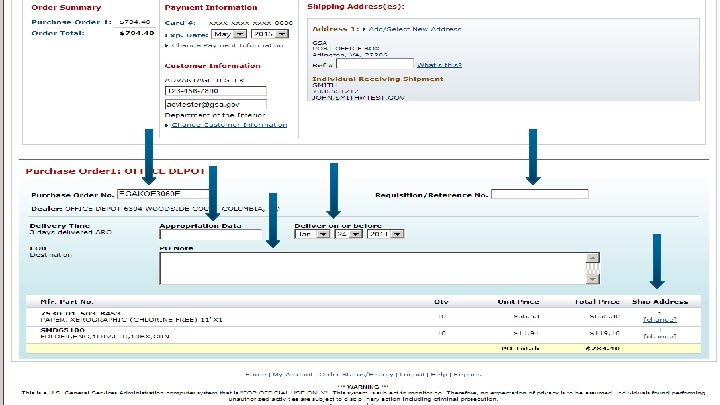Open the Deliver on or before year dropdown
This screenshot has height=405, width=720.
tap(385, 234)
